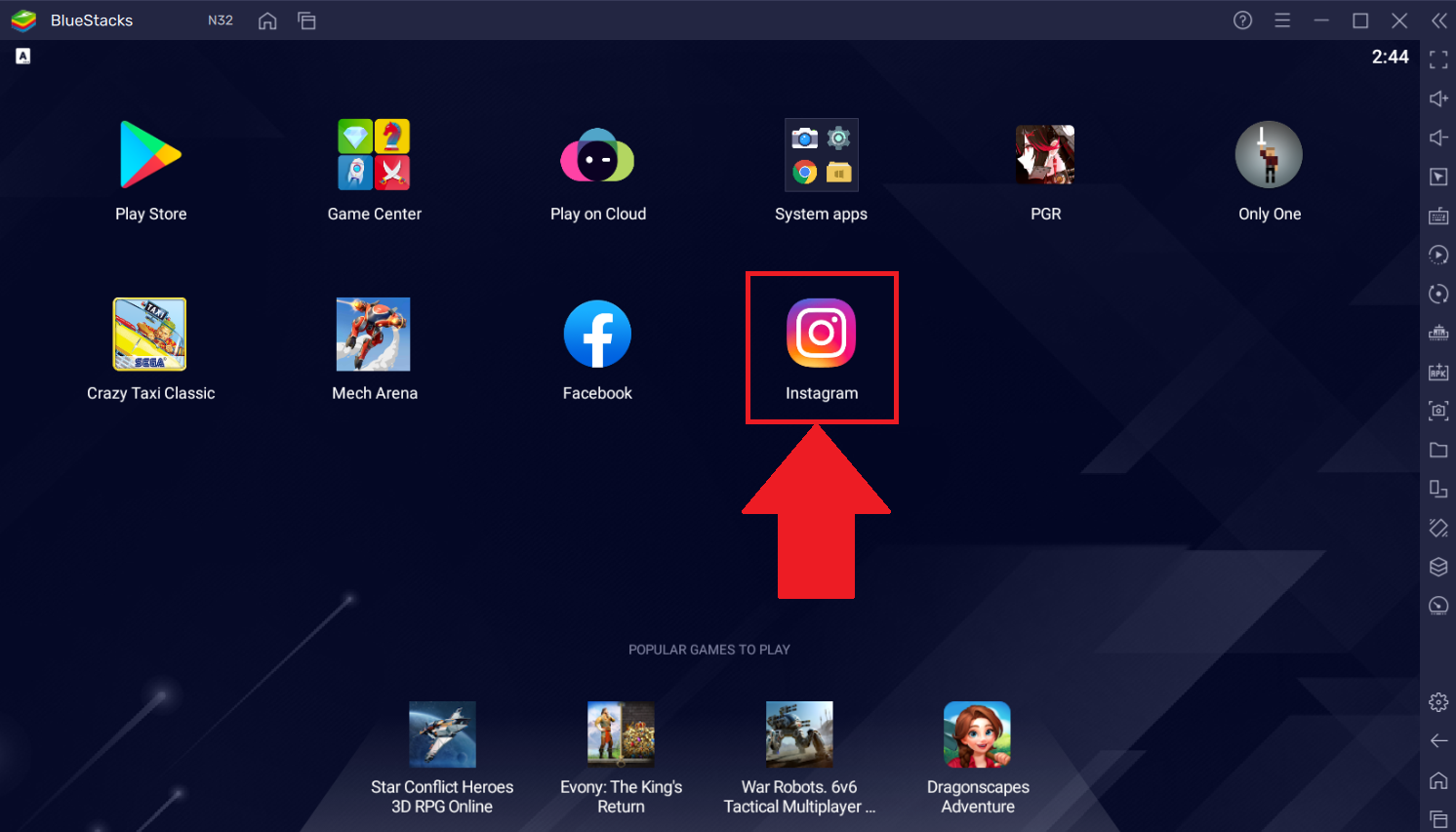Launch Game Center

pyautogui.click(x=374, y=155)
